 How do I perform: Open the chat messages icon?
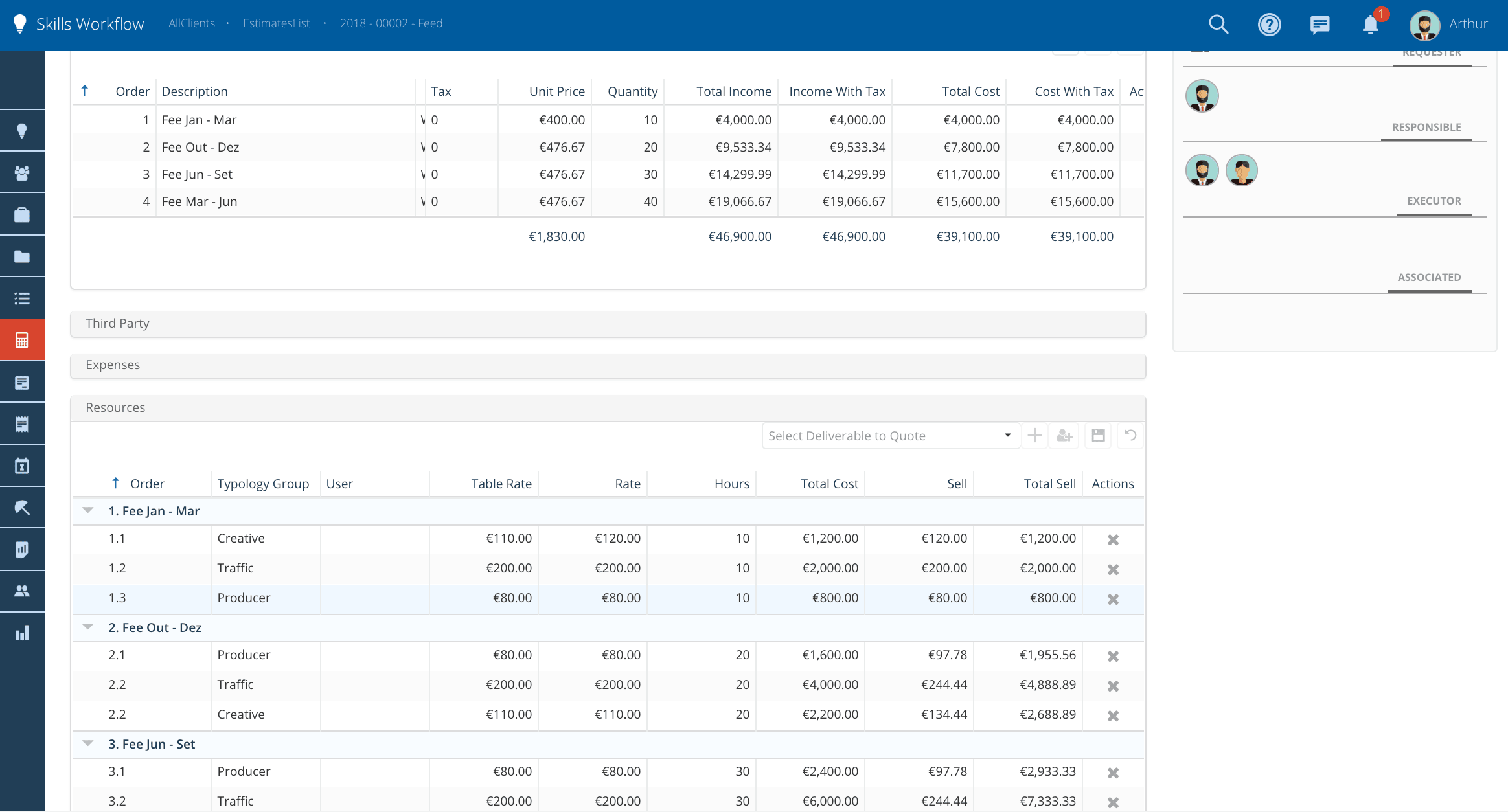pyautogui.click(x=1319, y=25)
